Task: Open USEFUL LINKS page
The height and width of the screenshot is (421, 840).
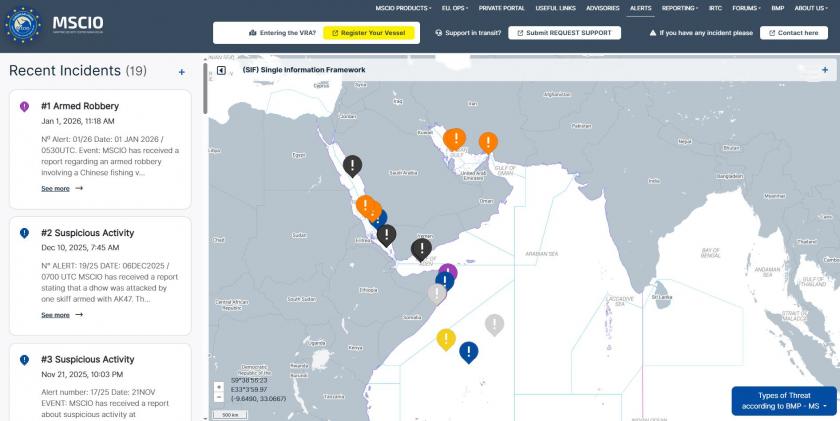Action: coord(556,8)
